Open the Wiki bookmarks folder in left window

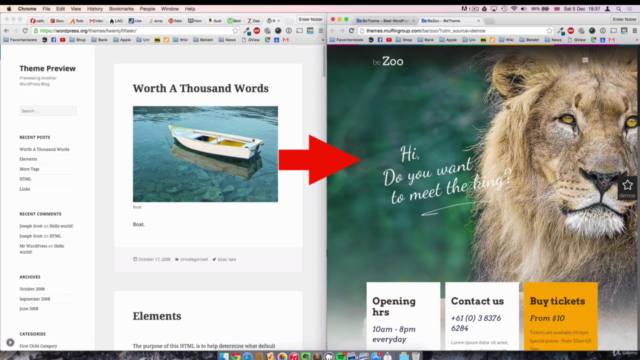click(180, 40)
